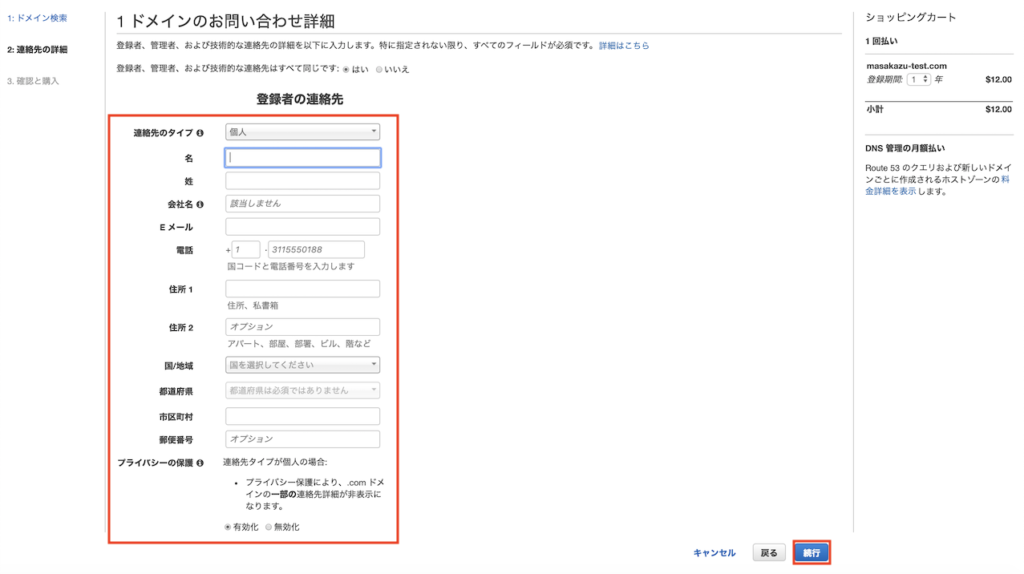
Task: Click info icon next to 連絡先のタイプ
Action: 201,133
